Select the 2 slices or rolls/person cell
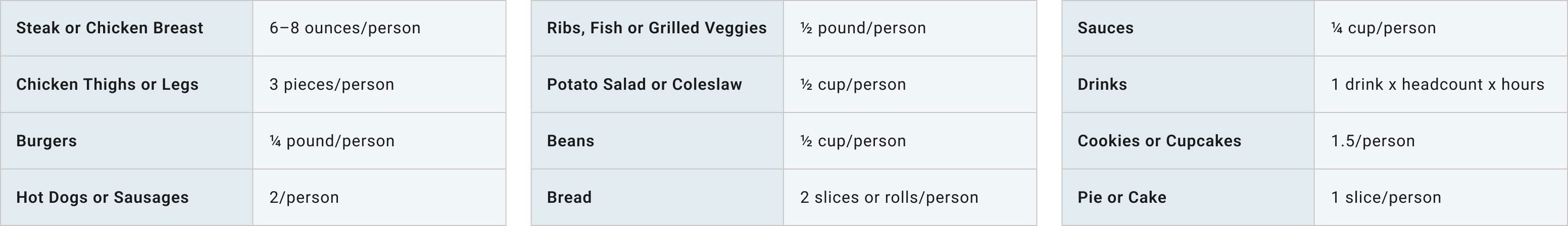This screenshot has width=1568, height=226. 889,197
